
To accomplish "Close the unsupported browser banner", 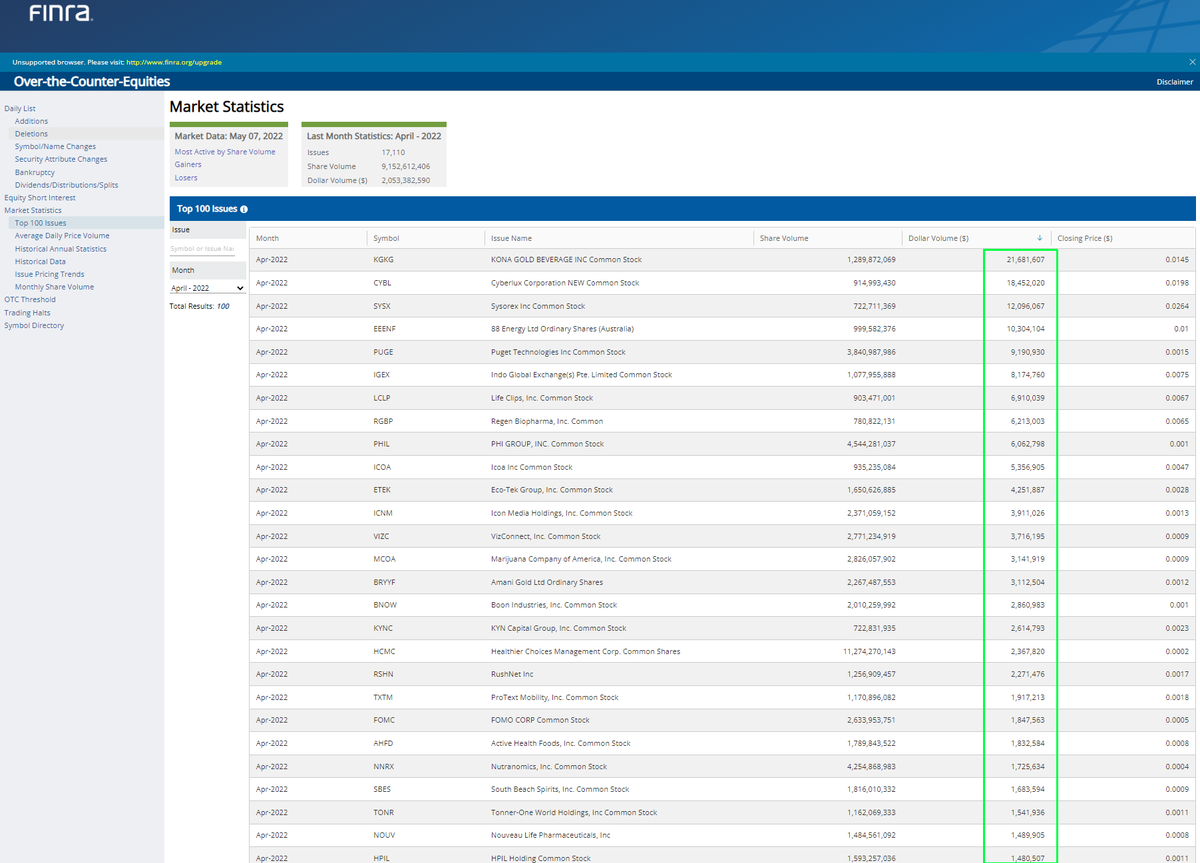I will (1192, 62).
